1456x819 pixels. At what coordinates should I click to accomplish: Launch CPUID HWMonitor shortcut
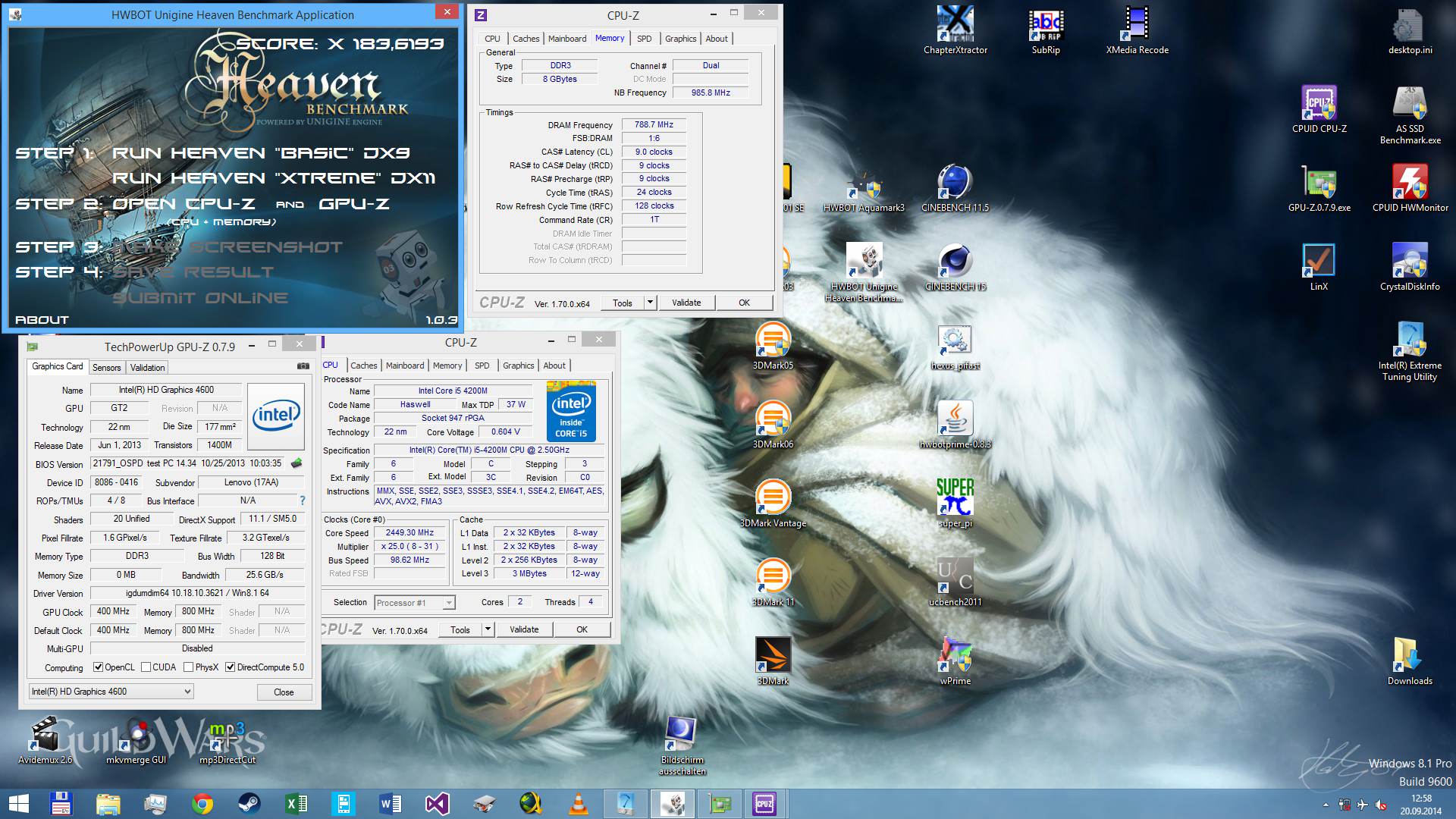tap(1410, 188)
